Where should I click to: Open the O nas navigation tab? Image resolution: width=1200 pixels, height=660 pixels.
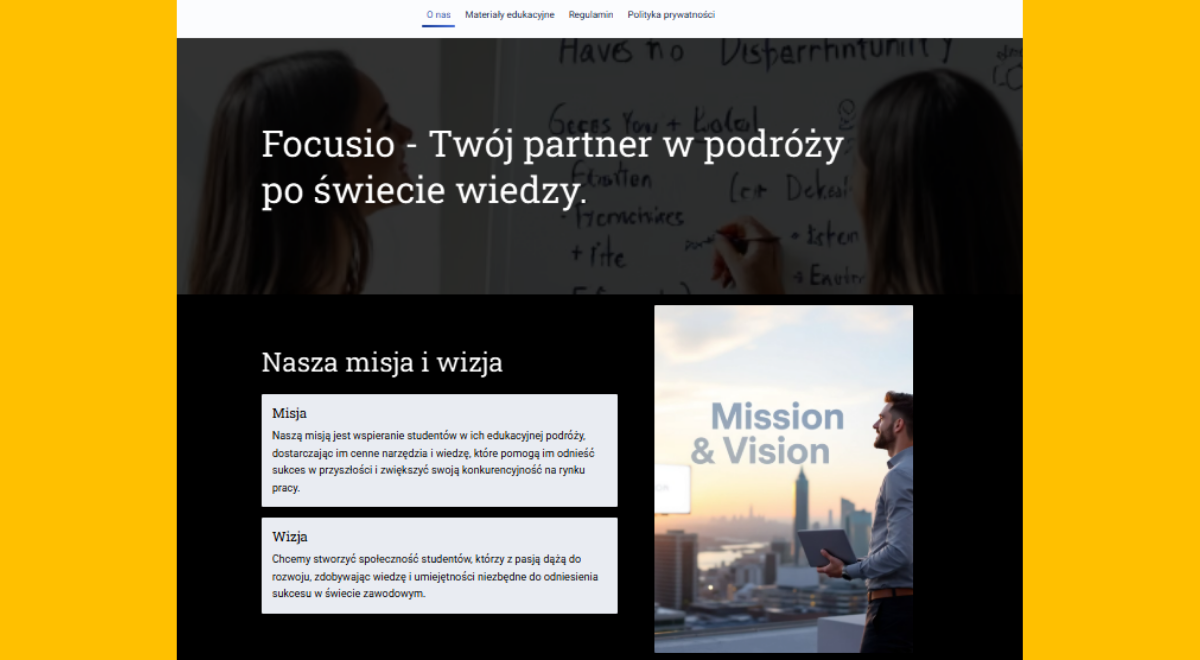438,15
